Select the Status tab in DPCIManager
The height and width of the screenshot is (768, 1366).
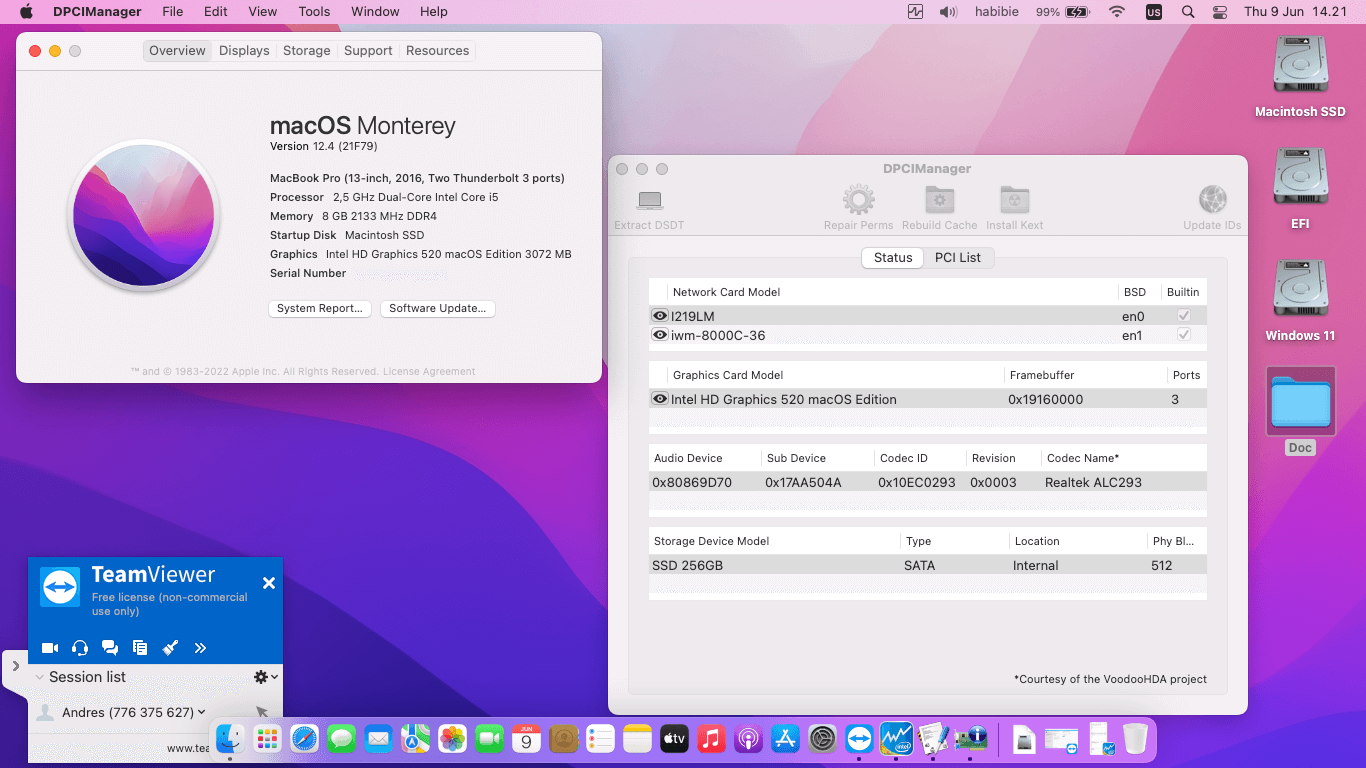(x=893, y=257)
